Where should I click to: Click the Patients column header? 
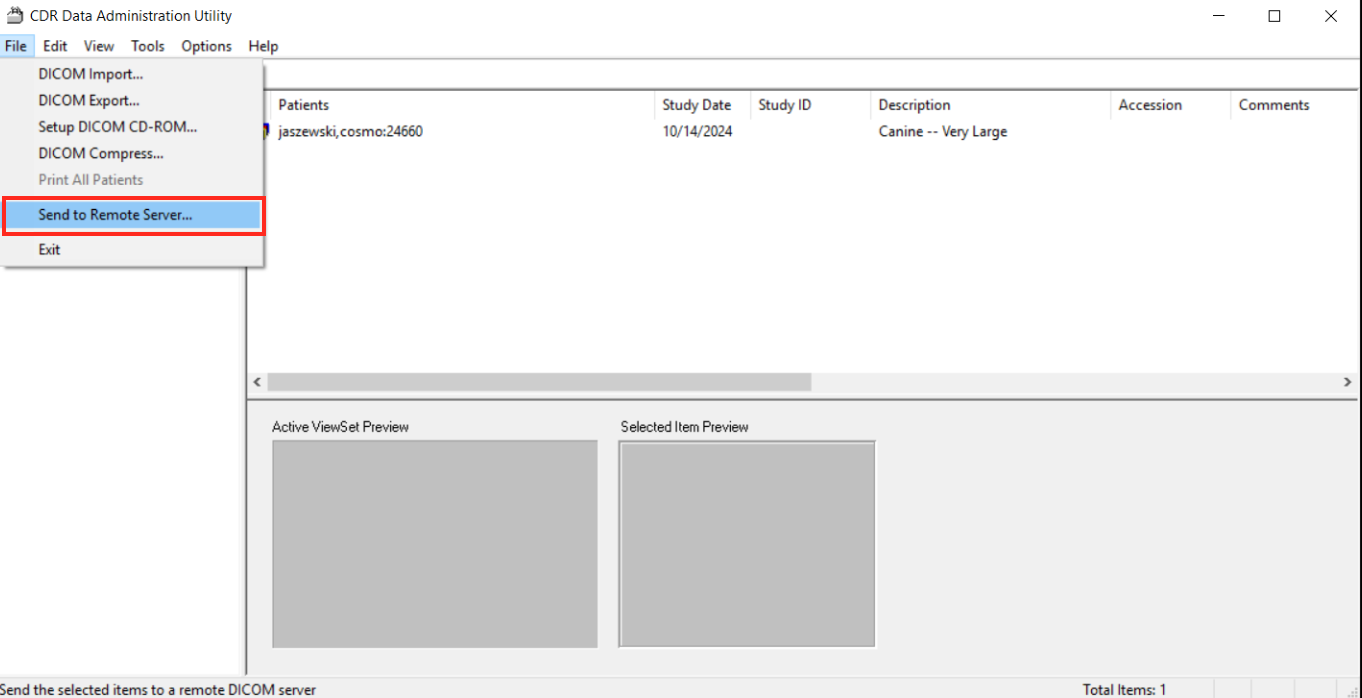pos(304,105)
